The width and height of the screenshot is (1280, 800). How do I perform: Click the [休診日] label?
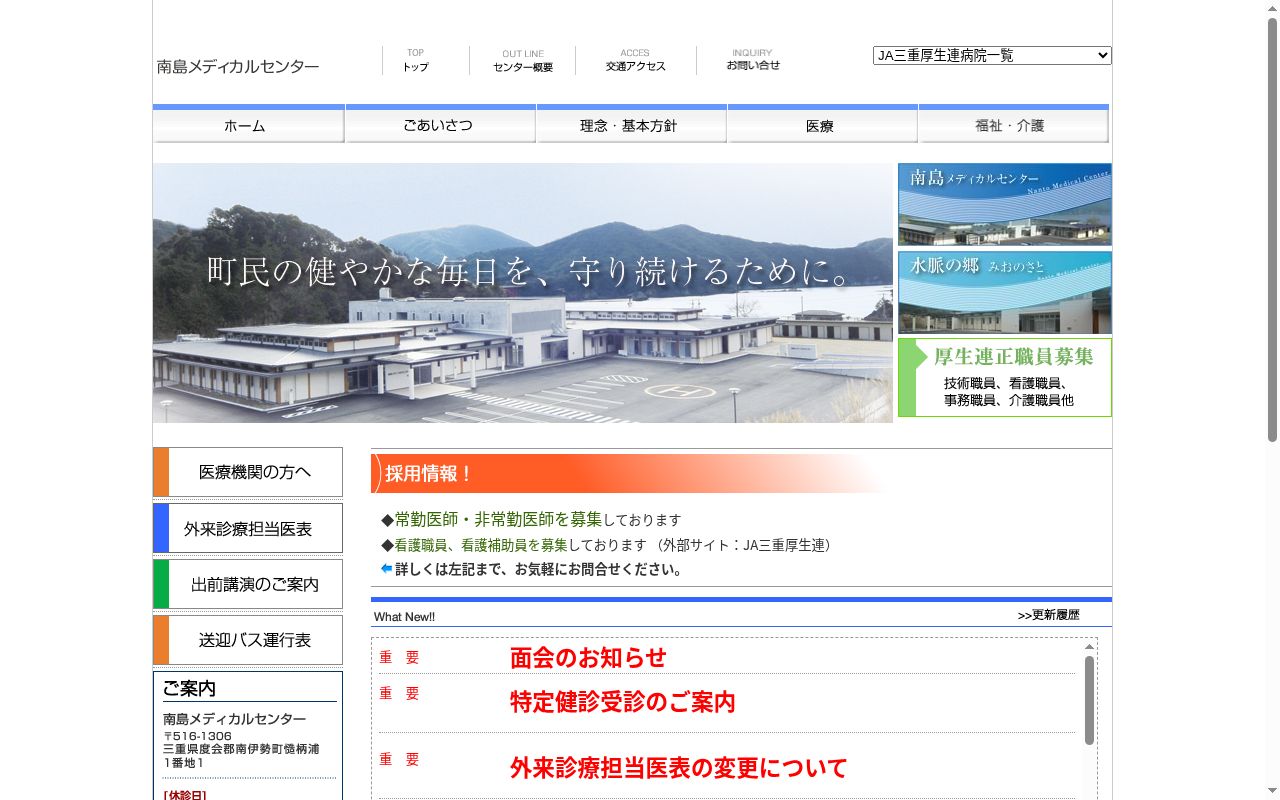tap(185, 795)
